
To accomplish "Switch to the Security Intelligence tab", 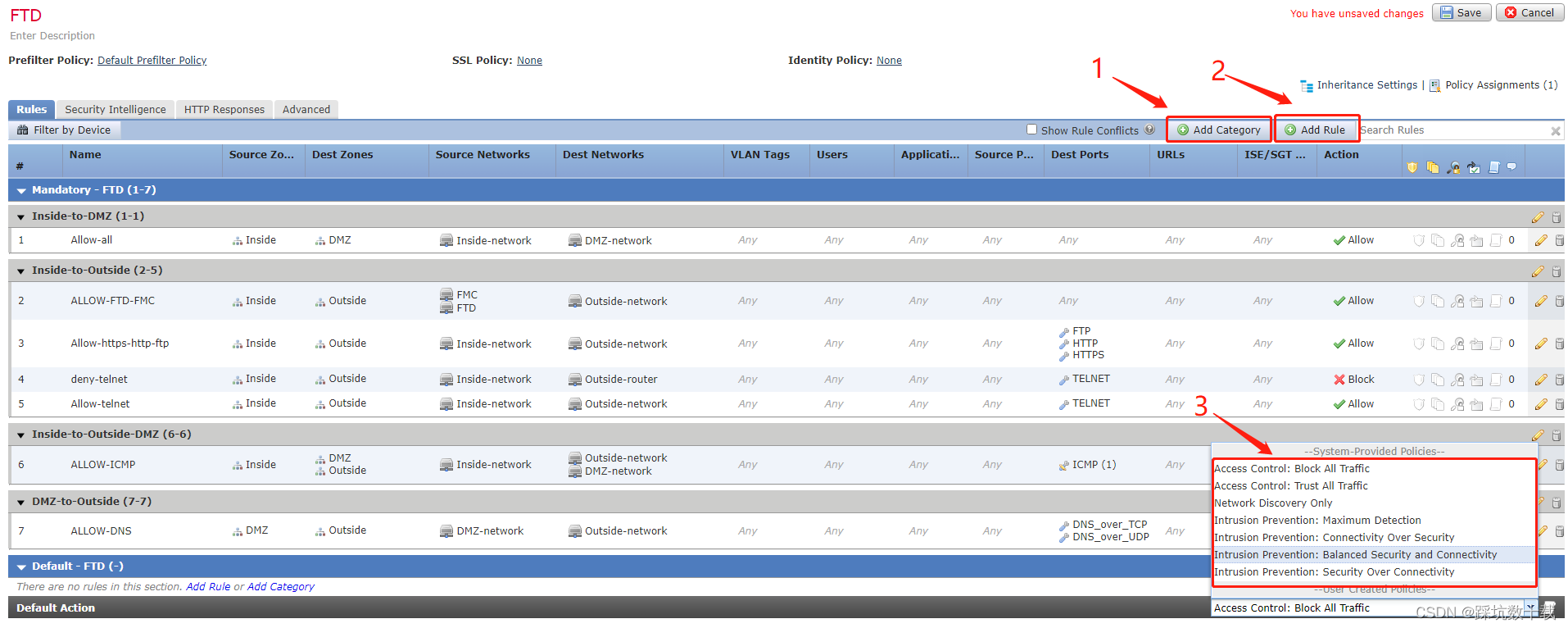I will pos(116,110).
